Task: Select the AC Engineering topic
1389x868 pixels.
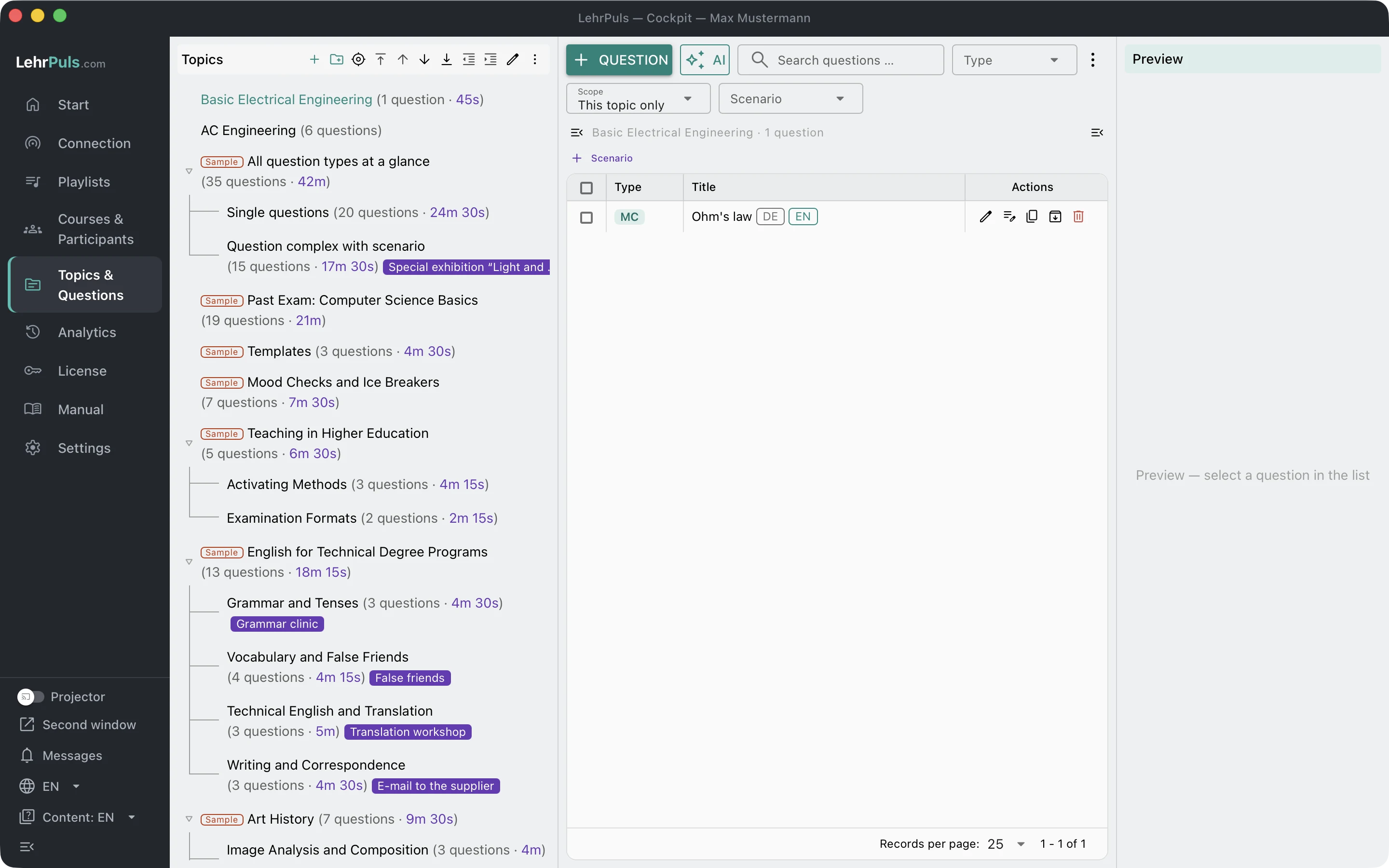Action: tap(291, 130)
